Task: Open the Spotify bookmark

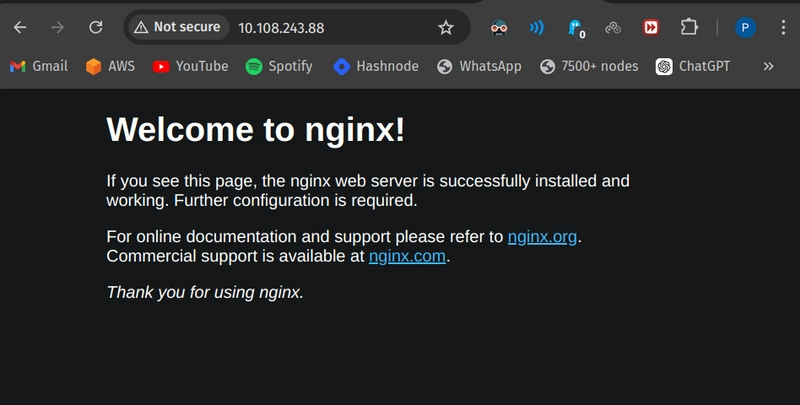Action: (279, 66)
